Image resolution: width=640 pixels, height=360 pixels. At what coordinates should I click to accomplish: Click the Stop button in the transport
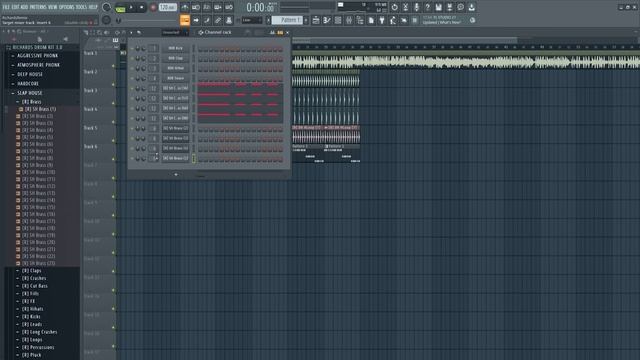[142, 7]
